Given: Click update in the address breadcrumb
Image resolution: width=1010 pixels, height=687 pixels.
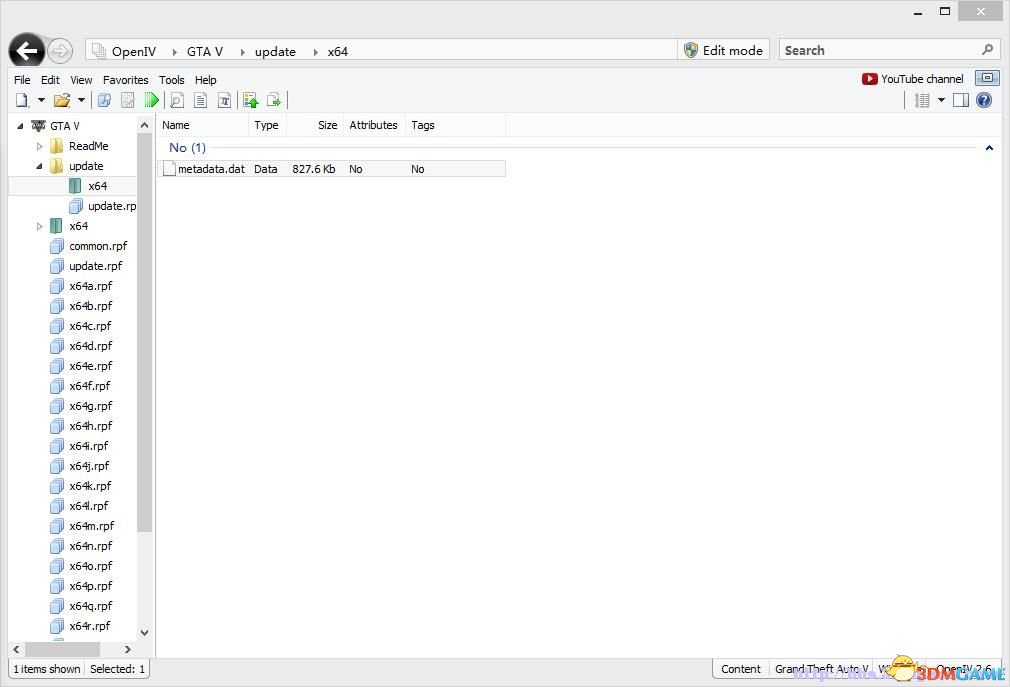Looking at the screenshot, I should tap(275, 52).
